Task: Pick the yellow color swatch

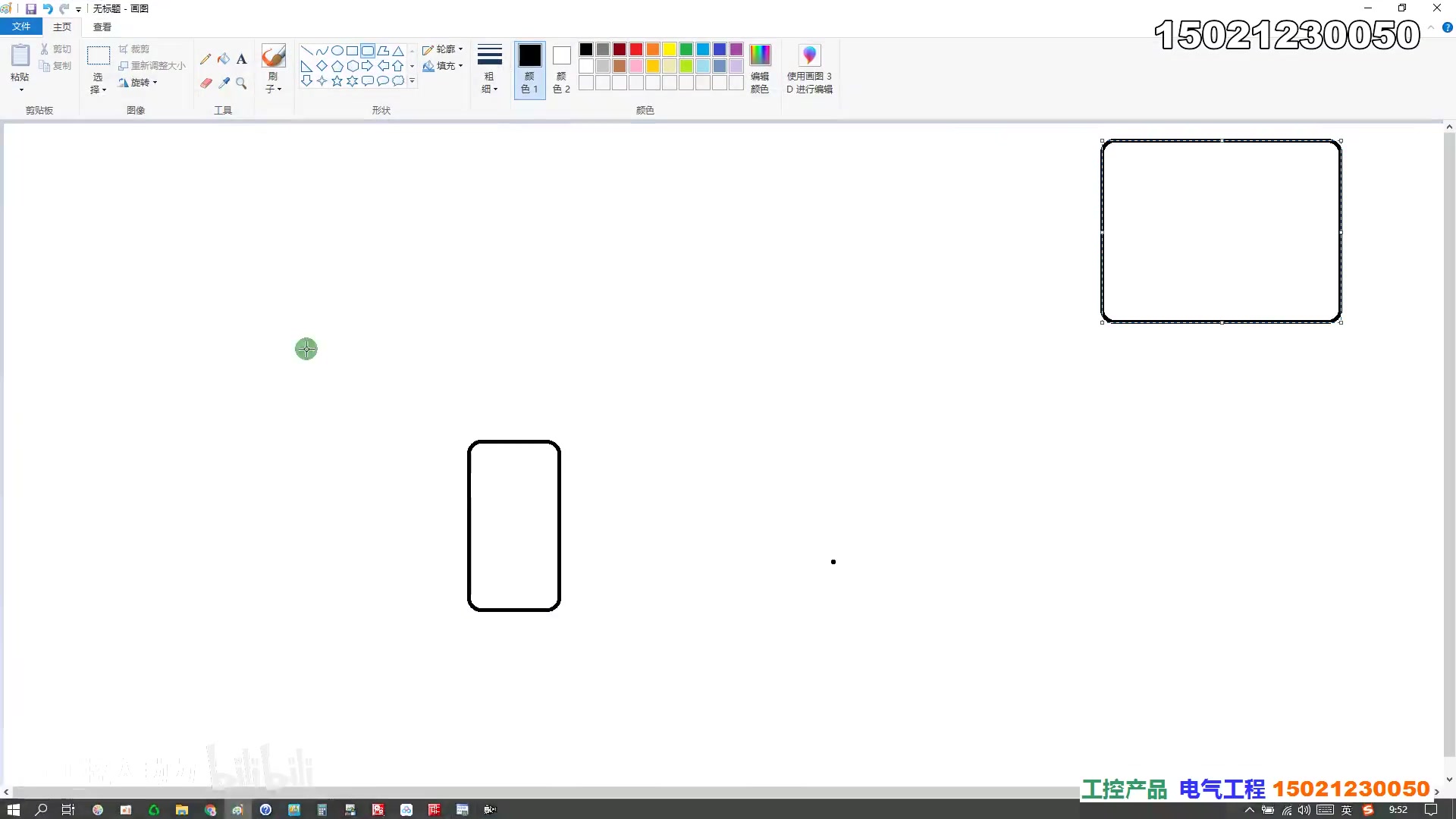Action: (670, 49)
